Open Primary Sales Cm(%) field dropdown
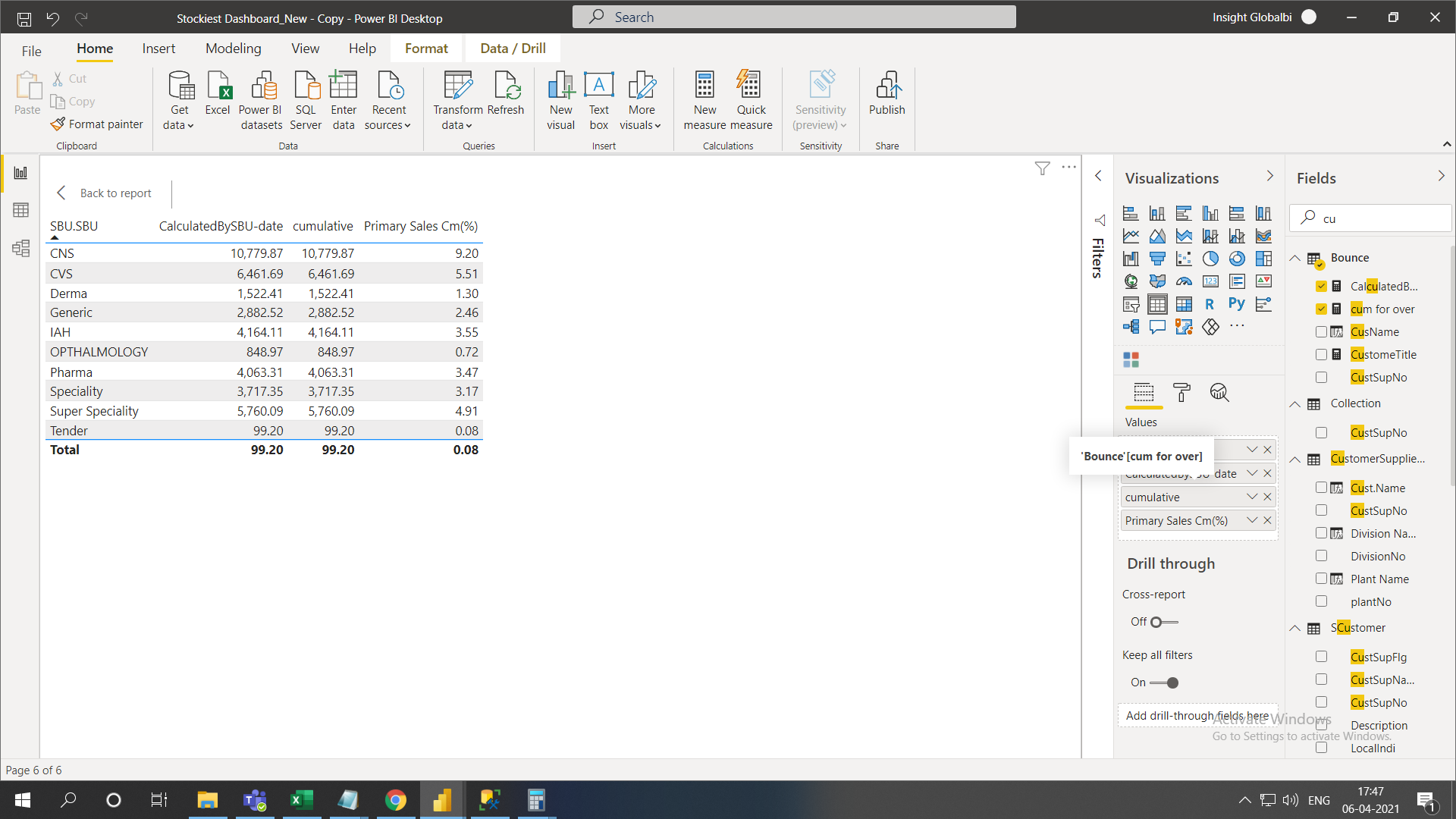The width and height of the screenshot is (1456, 819). (1252, 520)
